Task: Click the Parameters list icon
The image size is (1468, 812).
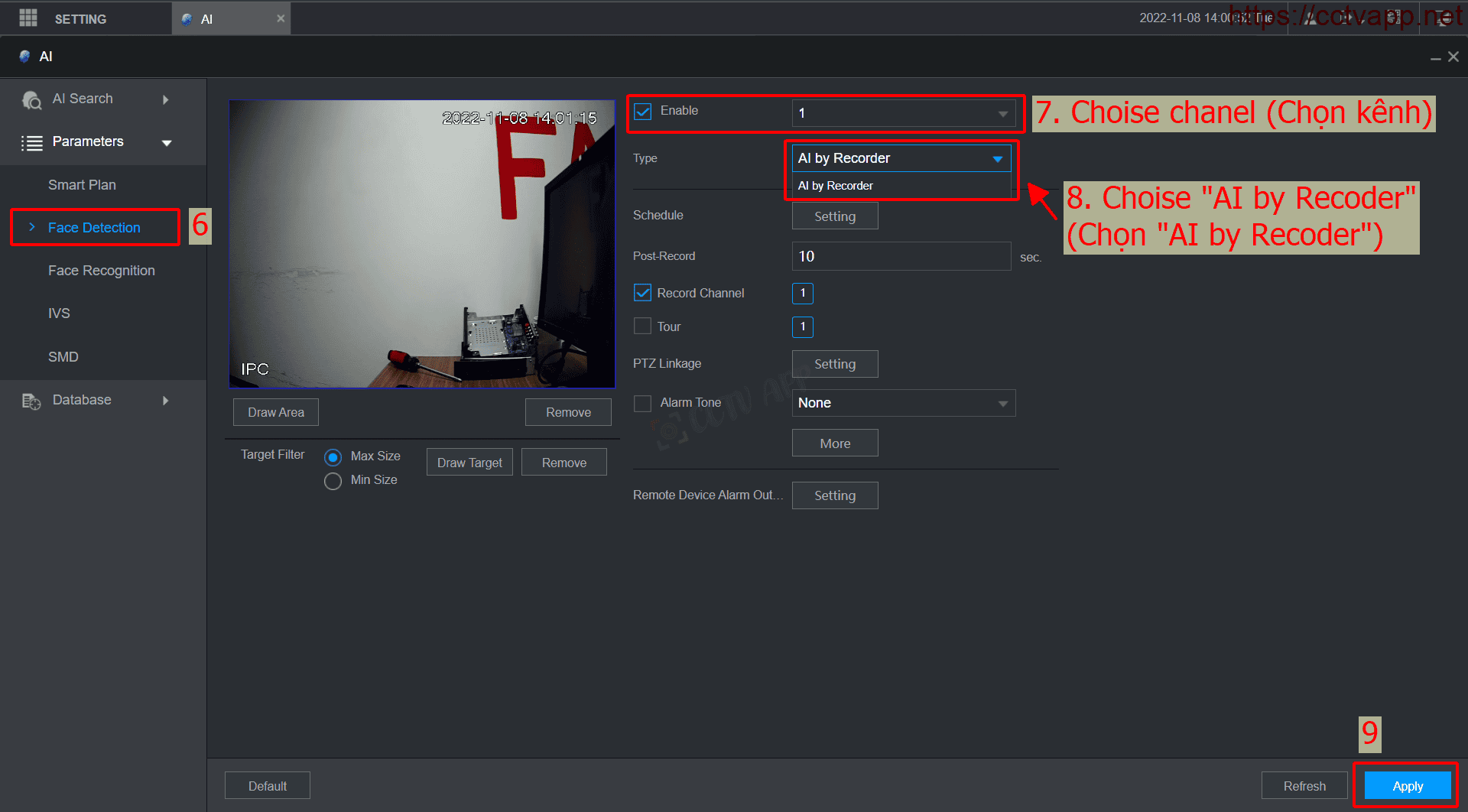Action: click(x=31, y=143)
